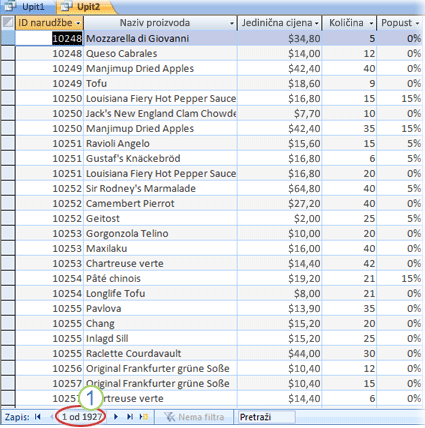Open ID narudžbe column dropdown arrow
This screenshot has width=425, height=428.
click(78, 23)
